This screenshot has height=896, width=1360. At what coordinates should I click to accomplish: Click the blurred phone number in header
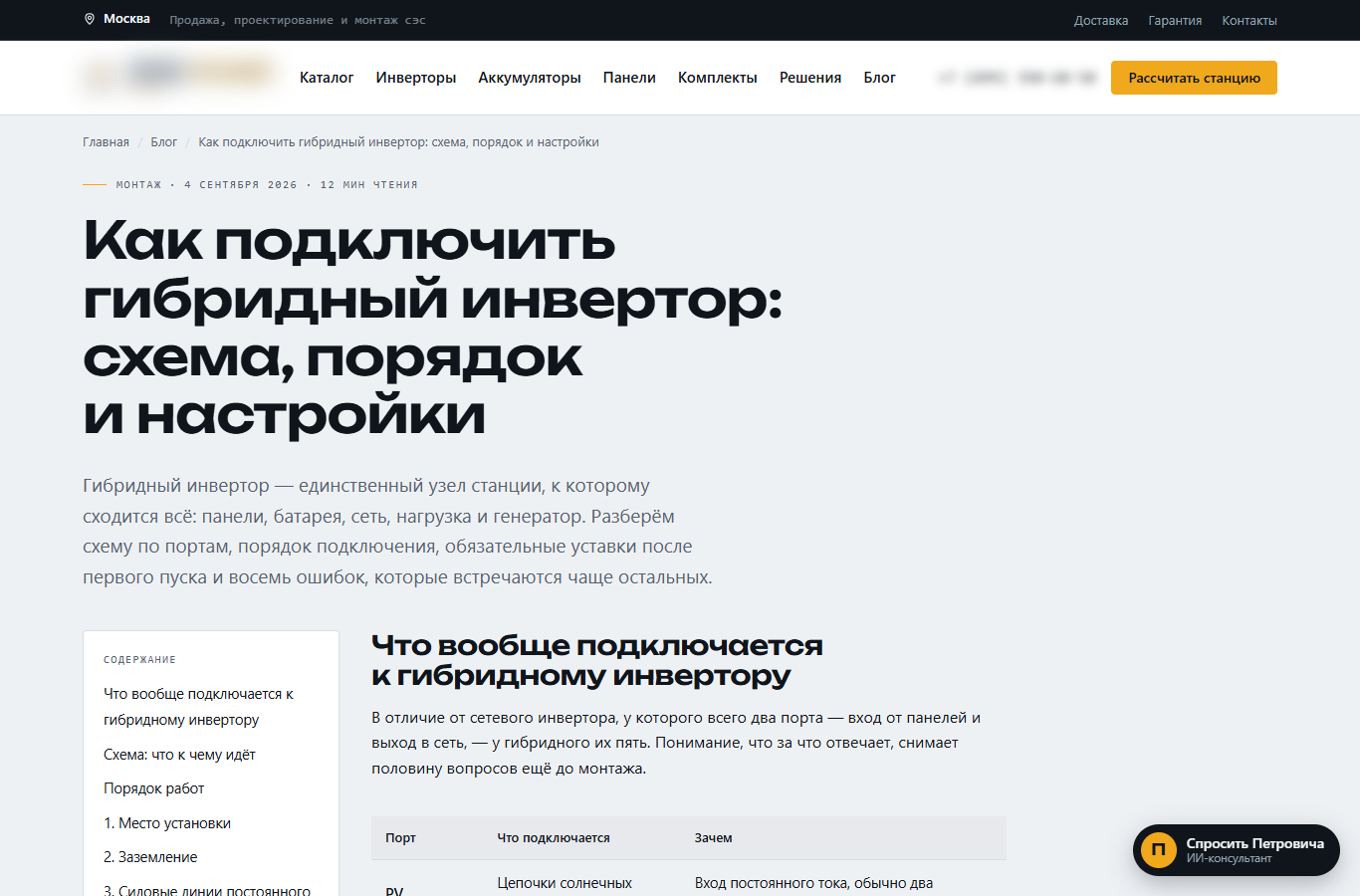[1017, 78]
